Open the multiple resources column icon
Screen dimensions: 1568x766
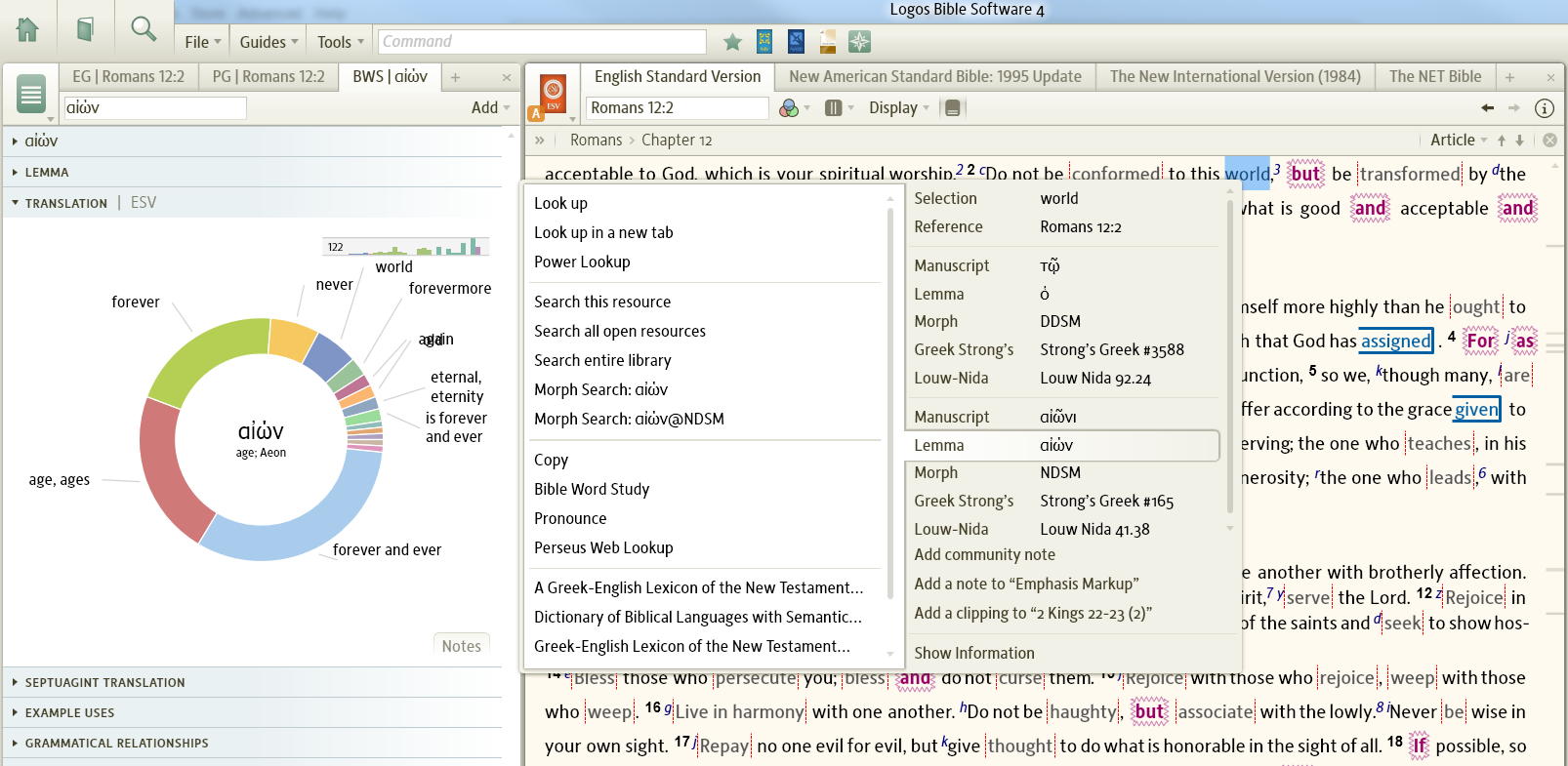(833, 108)
